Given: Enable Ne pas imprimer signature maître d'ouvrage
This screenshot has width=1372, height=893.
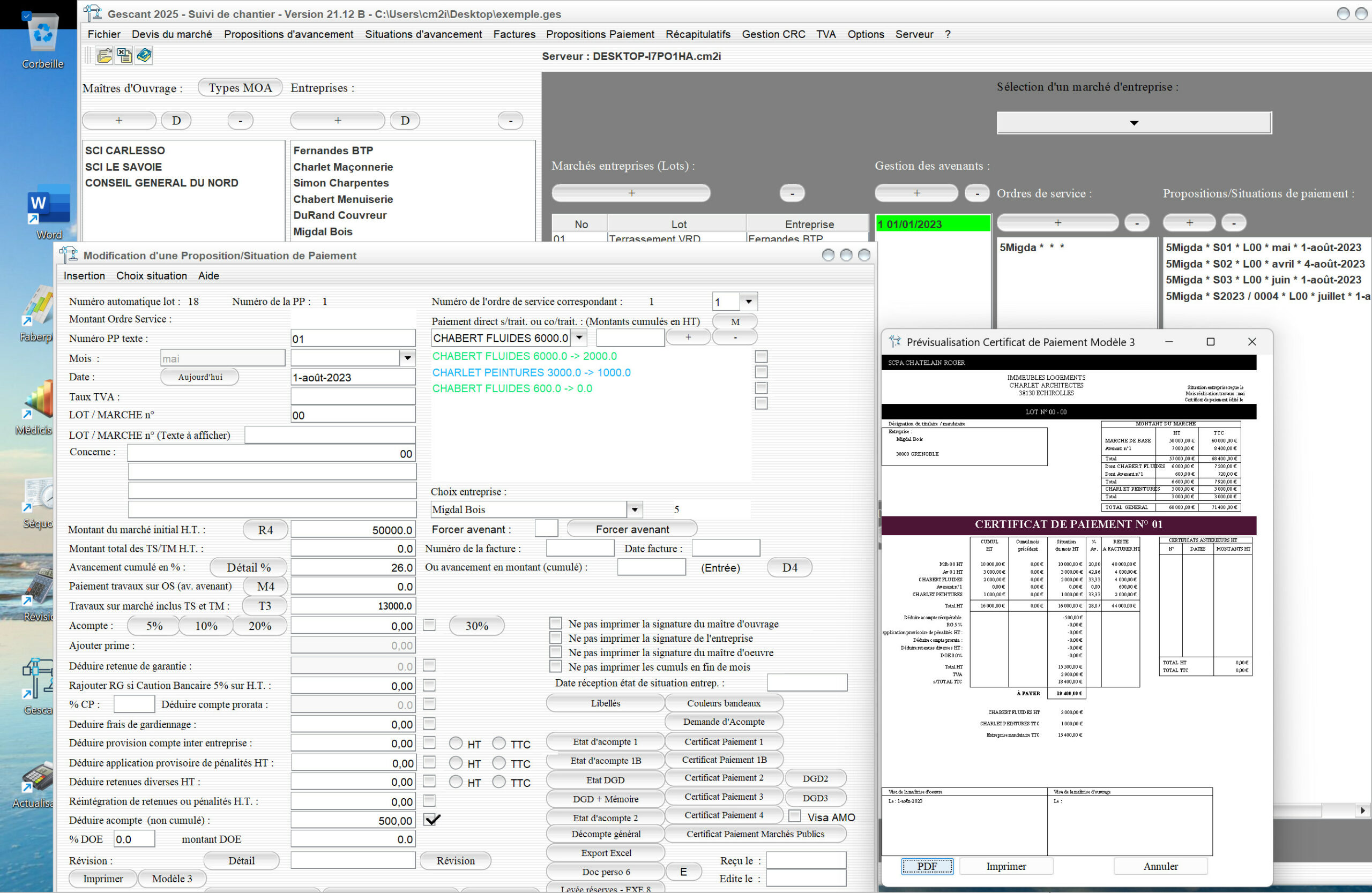Looking at the screenshot, I should pyautogui.click(x=556, y=624).
